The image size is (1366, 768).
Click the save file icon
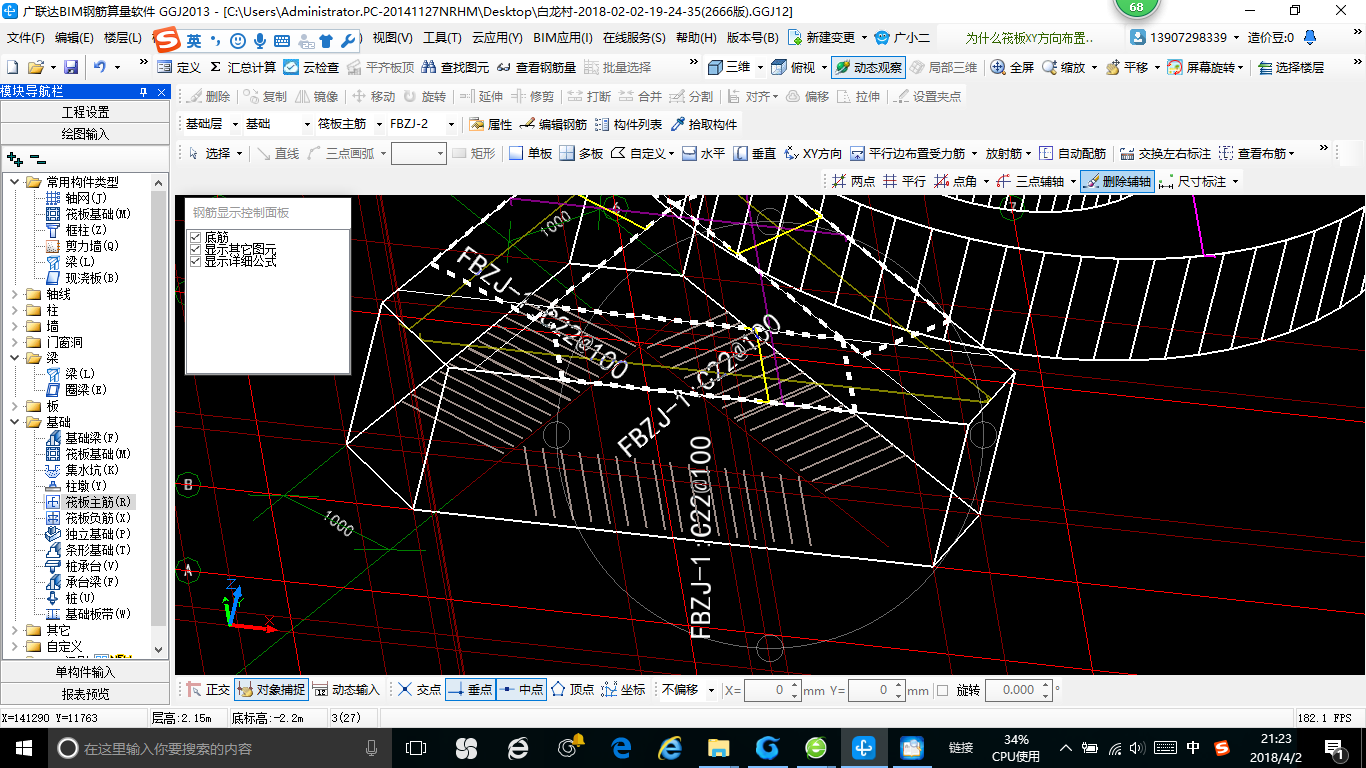pyautogui.click(x=71, y=67)
